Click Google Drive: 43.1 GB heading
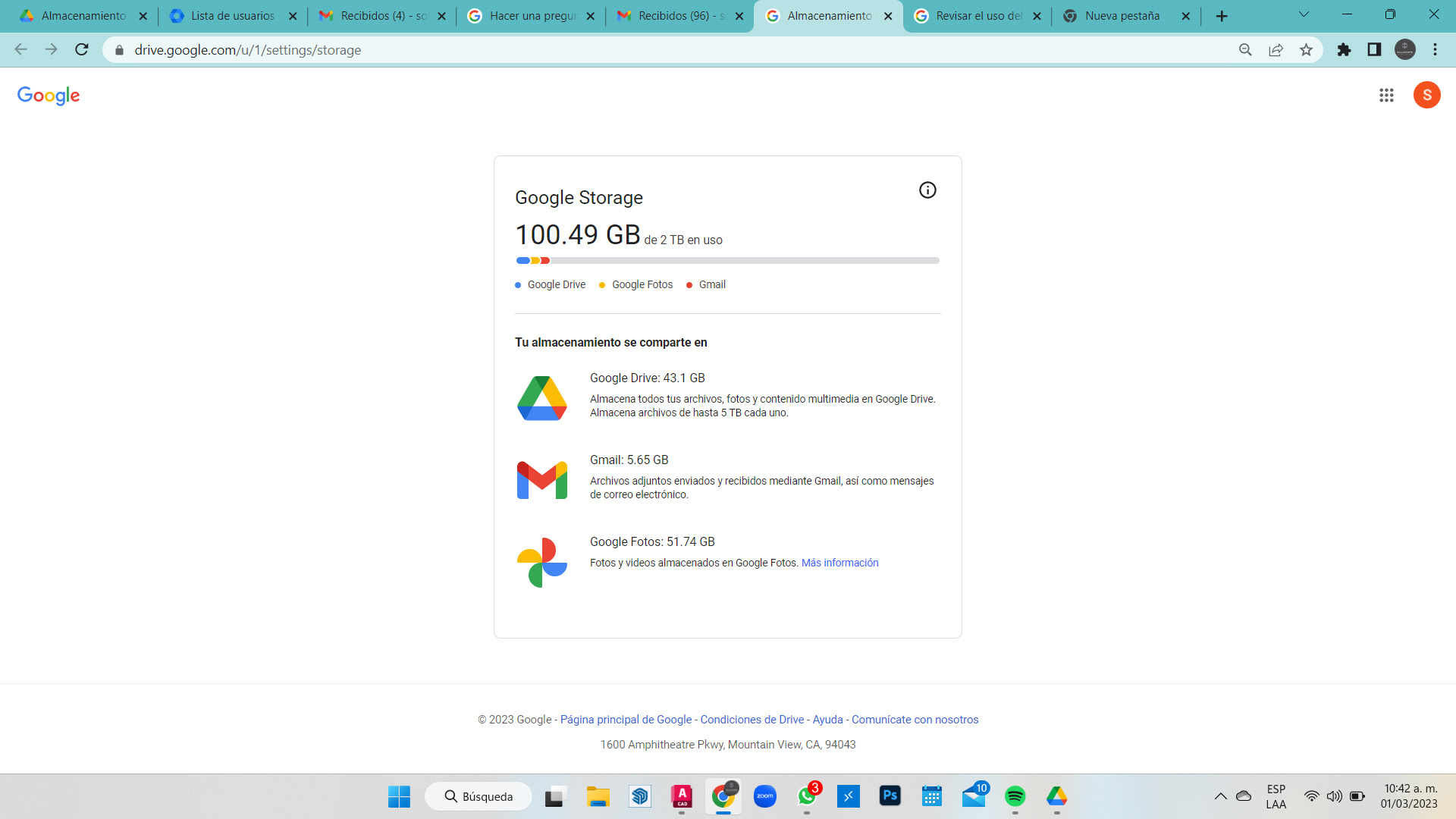 [x=648, y=378]
